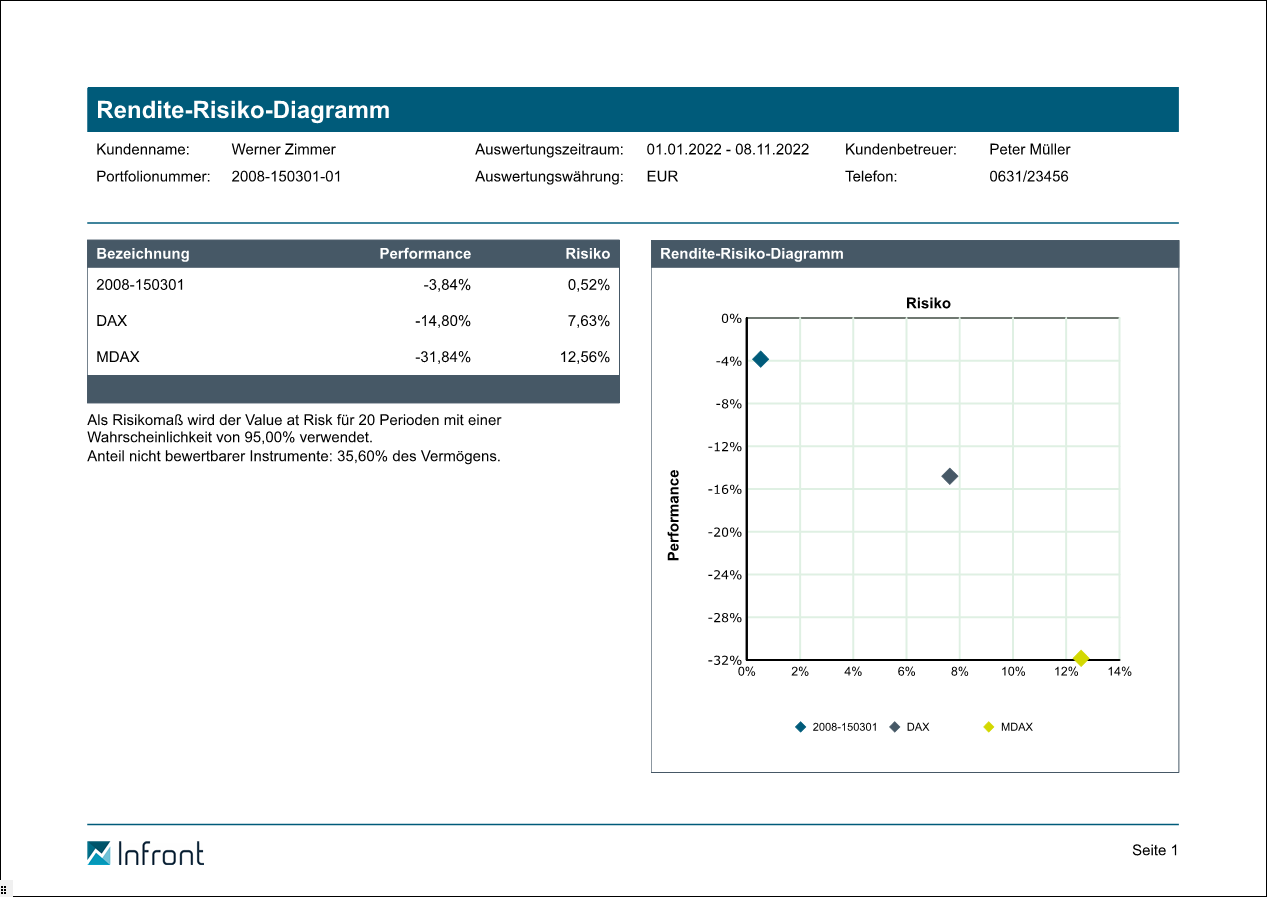
Task: Click the vertical Performance axis title
Action: 673,515
